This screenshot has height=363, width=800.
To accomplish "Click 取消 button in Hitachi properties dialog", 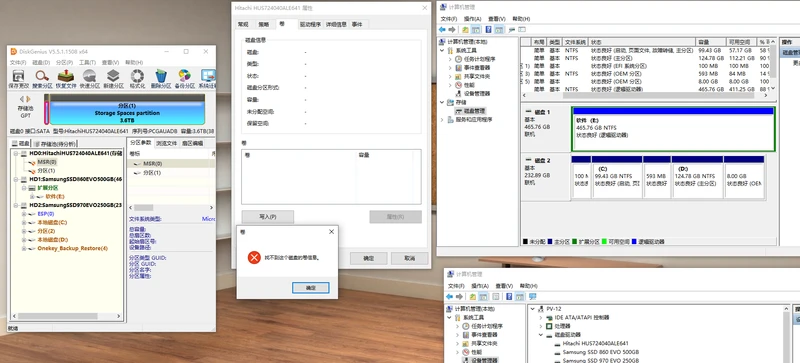I will coord(409,258).
